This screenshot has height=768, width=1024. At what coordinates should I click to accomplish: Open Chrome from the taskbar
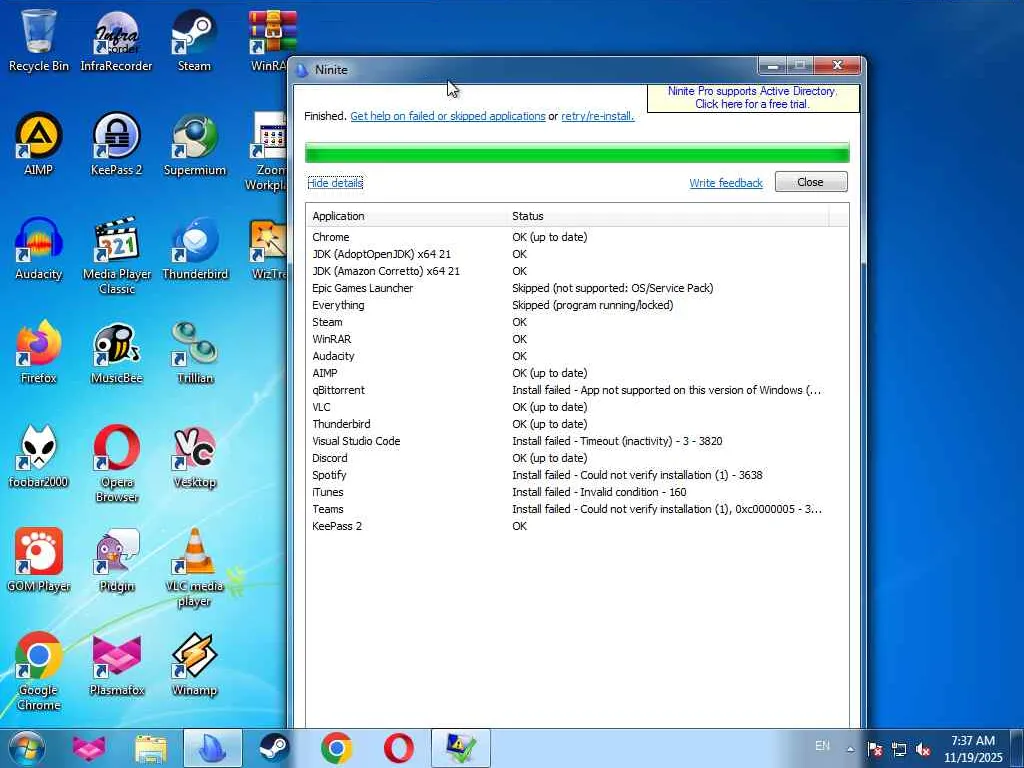336,748
